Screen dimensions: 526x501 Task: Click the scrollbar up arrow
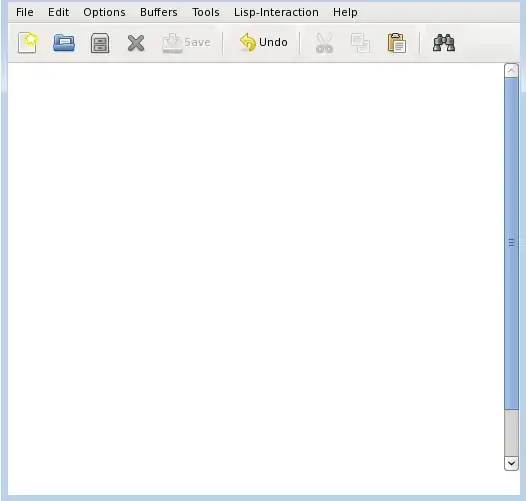(511, 71)
